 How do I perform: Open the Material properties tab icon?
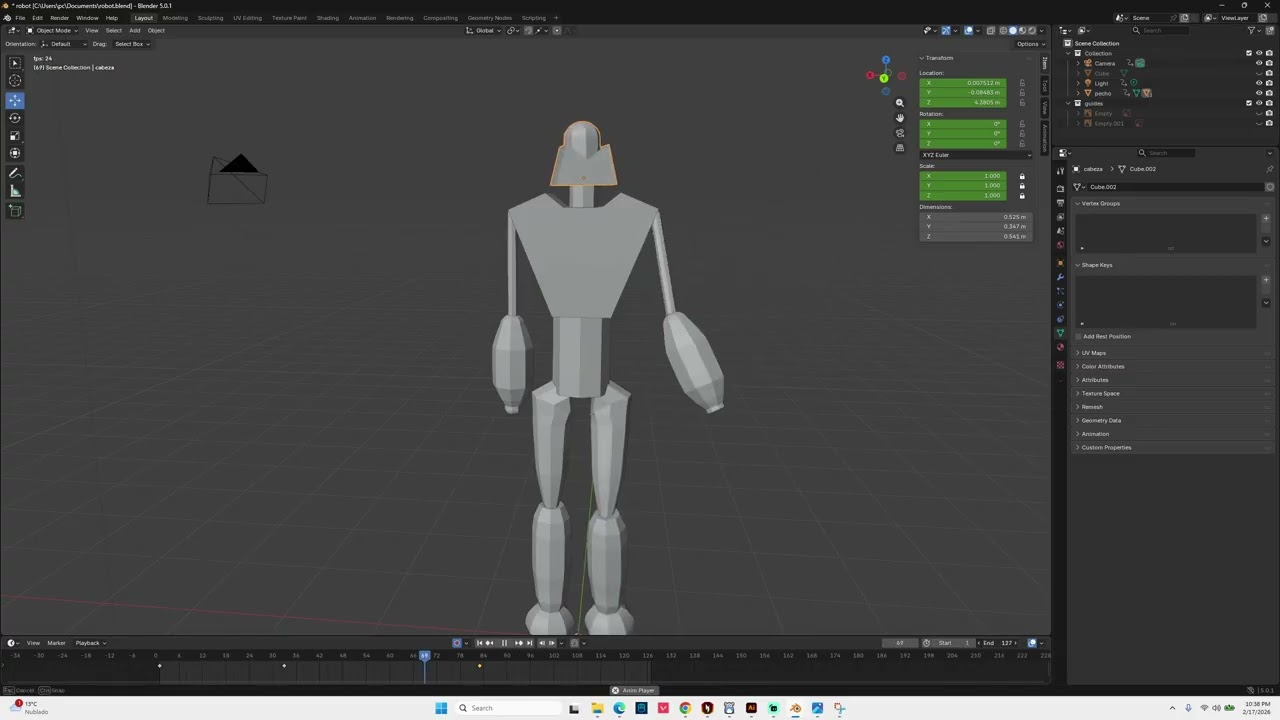click(1060, 347)
